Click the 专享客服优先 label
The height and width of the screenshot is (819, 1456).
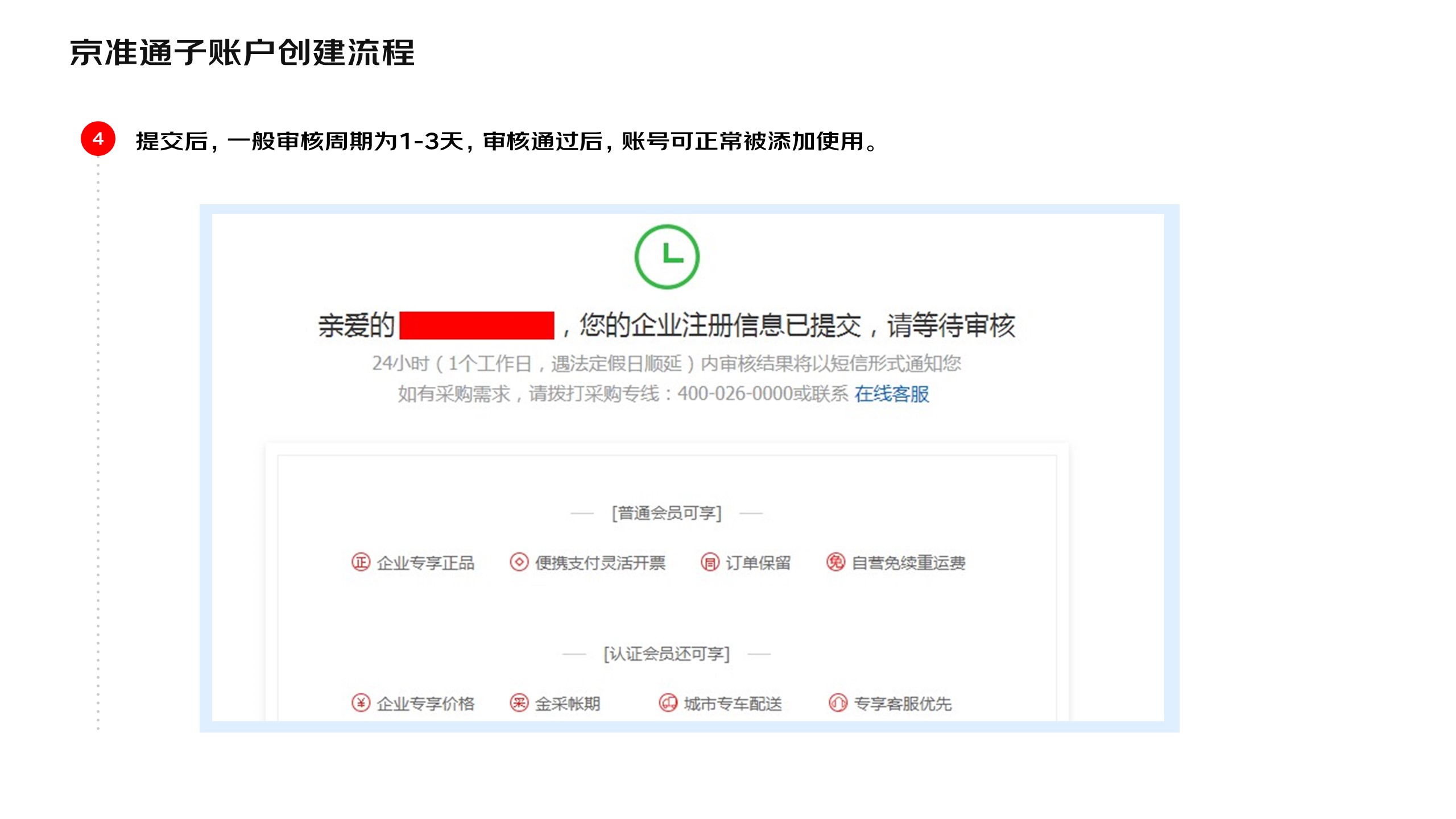[903, 704]
